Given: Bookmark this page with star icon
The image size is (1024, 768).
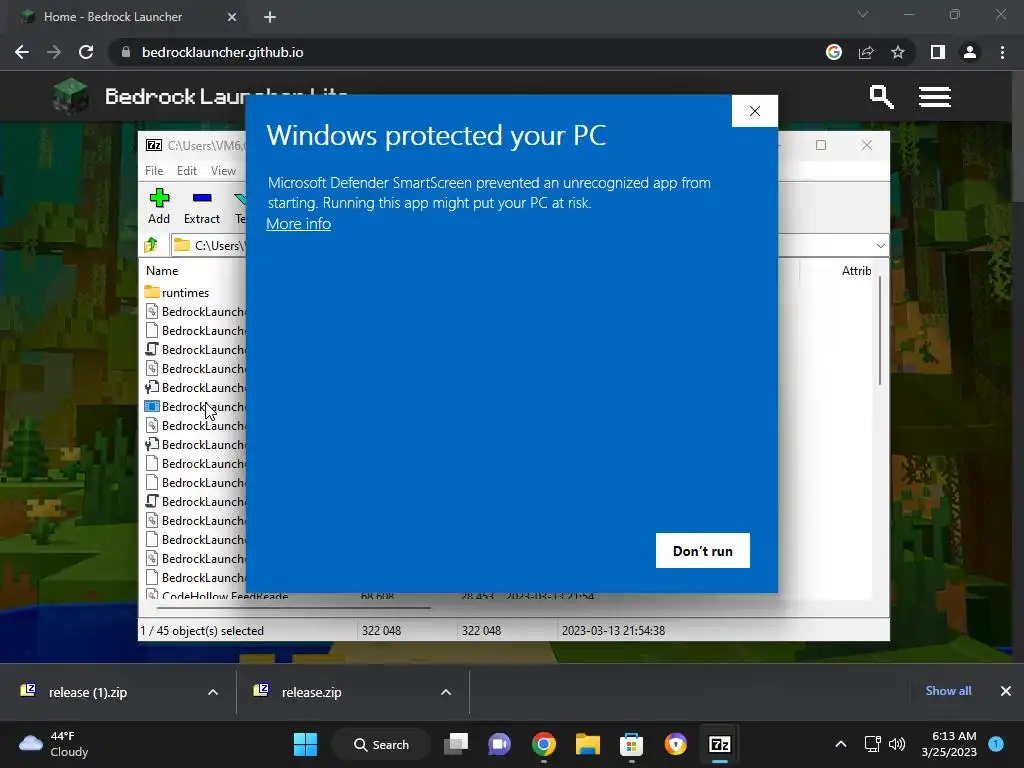Looking at the screenshot, I should click(898, 52).
